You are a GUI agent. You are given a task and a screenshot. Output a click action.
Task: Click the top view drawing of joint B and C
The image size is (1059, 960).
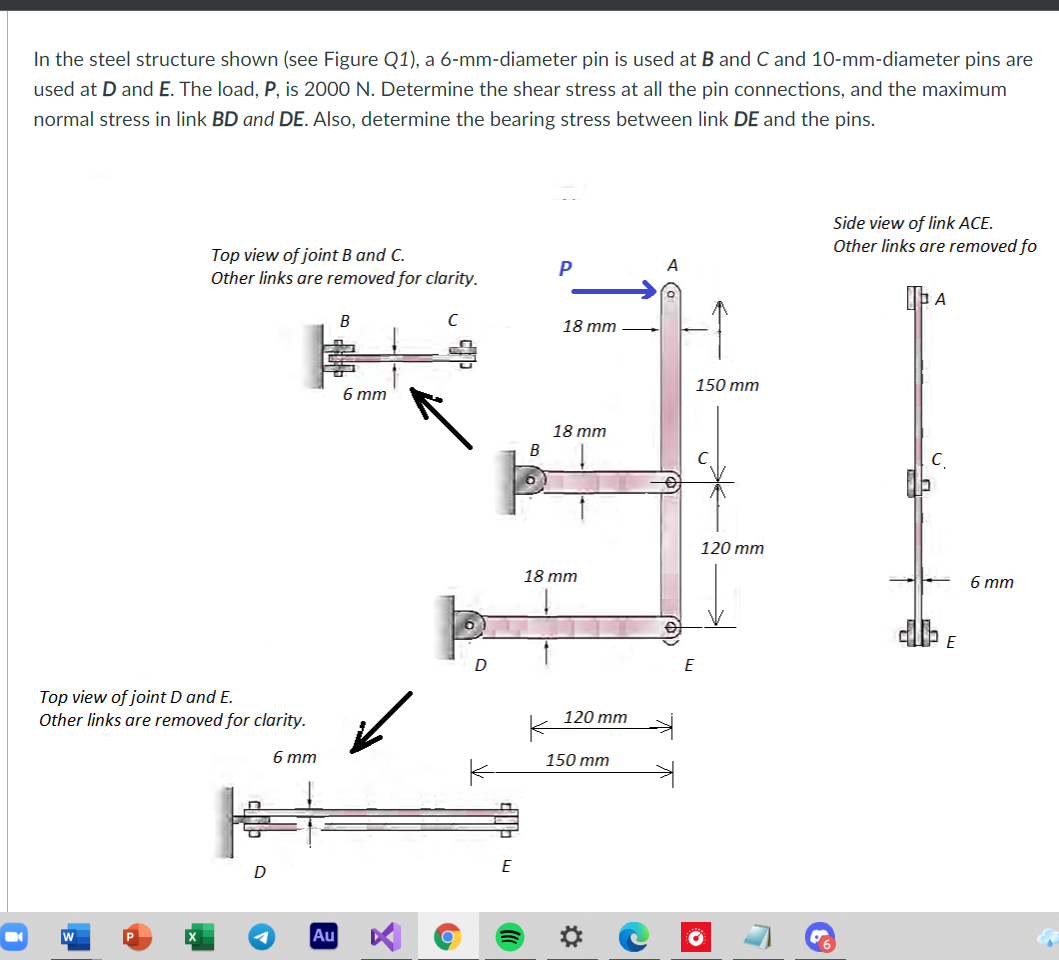click(x=390, y=356)
